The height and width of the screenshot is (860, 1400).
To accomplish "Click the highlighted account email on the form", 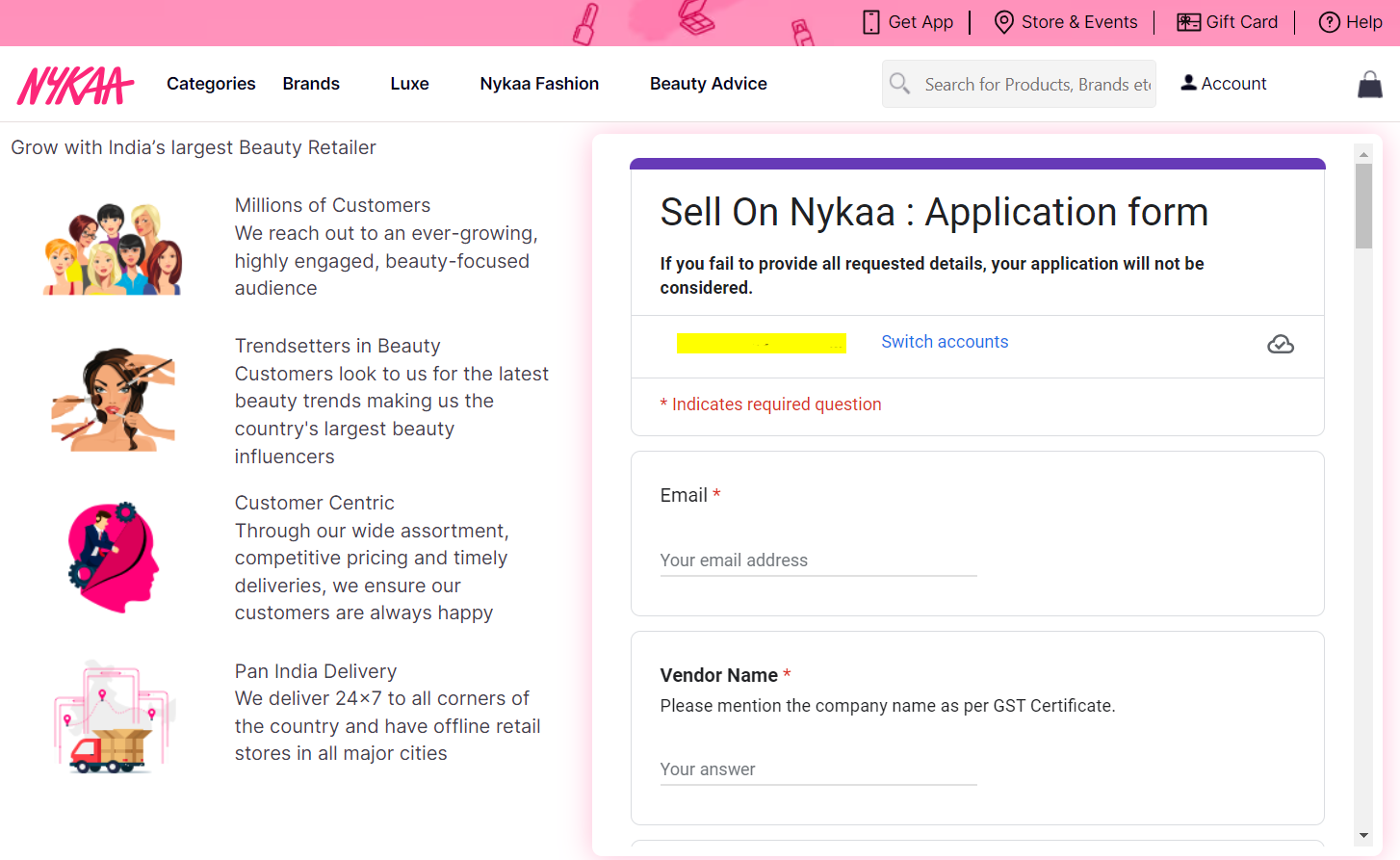I will (762, 343).
